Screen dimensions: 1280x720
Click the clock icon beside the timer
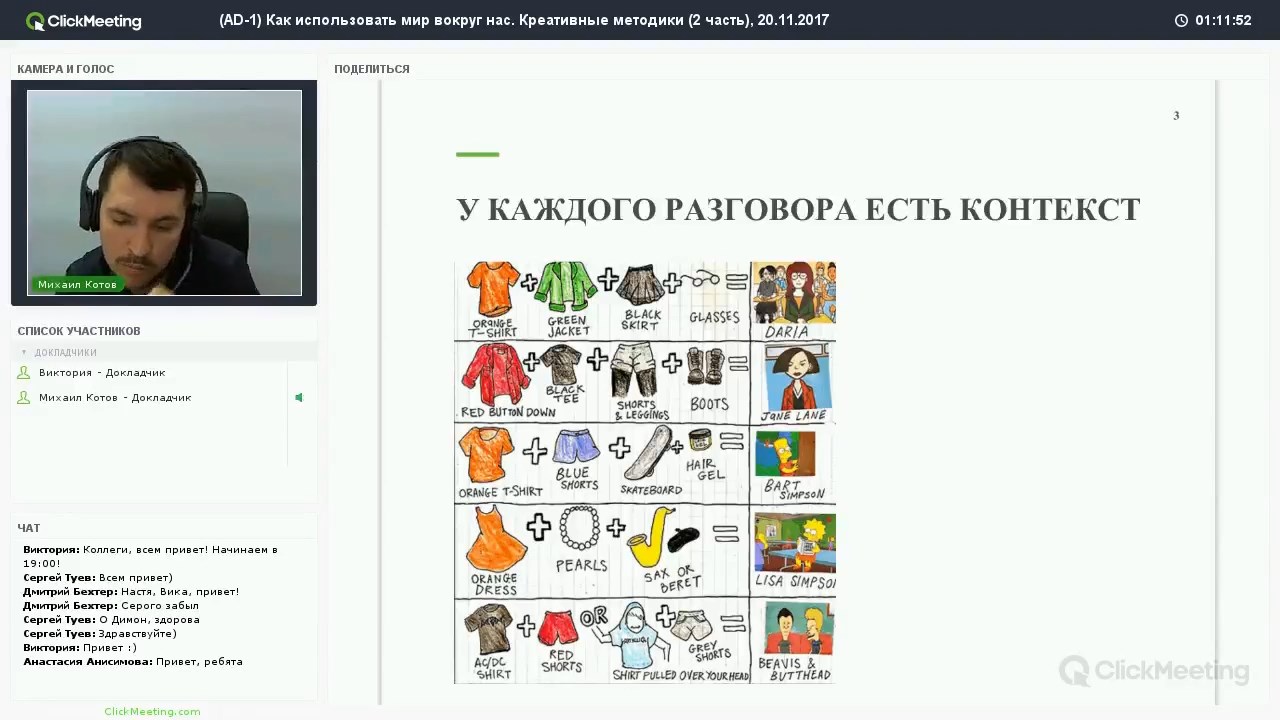[x=1181, y=20]
